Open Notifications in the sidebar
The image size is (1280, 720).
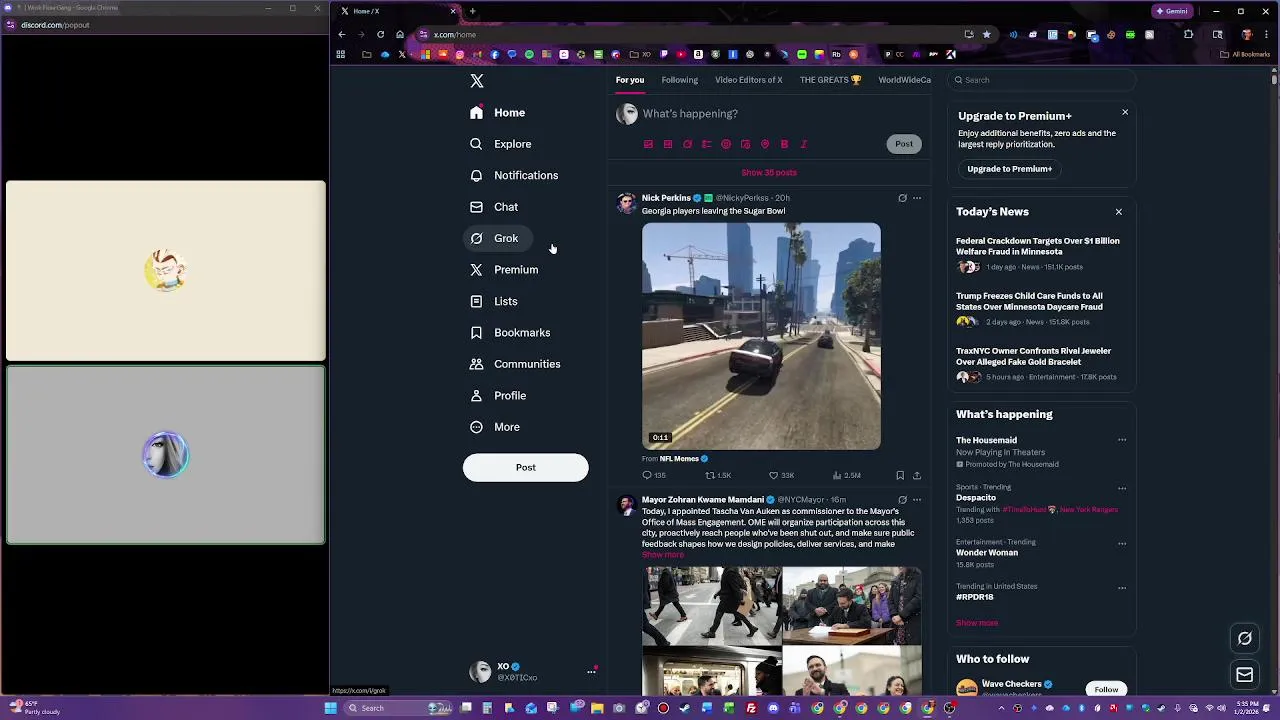(514, 175)
